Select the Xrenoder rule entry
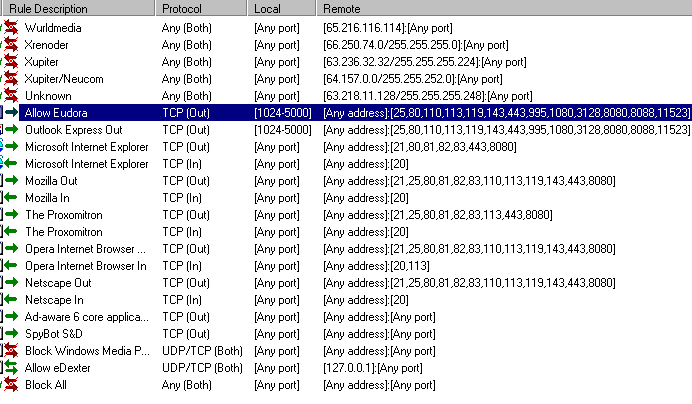692x404 pixels. pos(346,45)
